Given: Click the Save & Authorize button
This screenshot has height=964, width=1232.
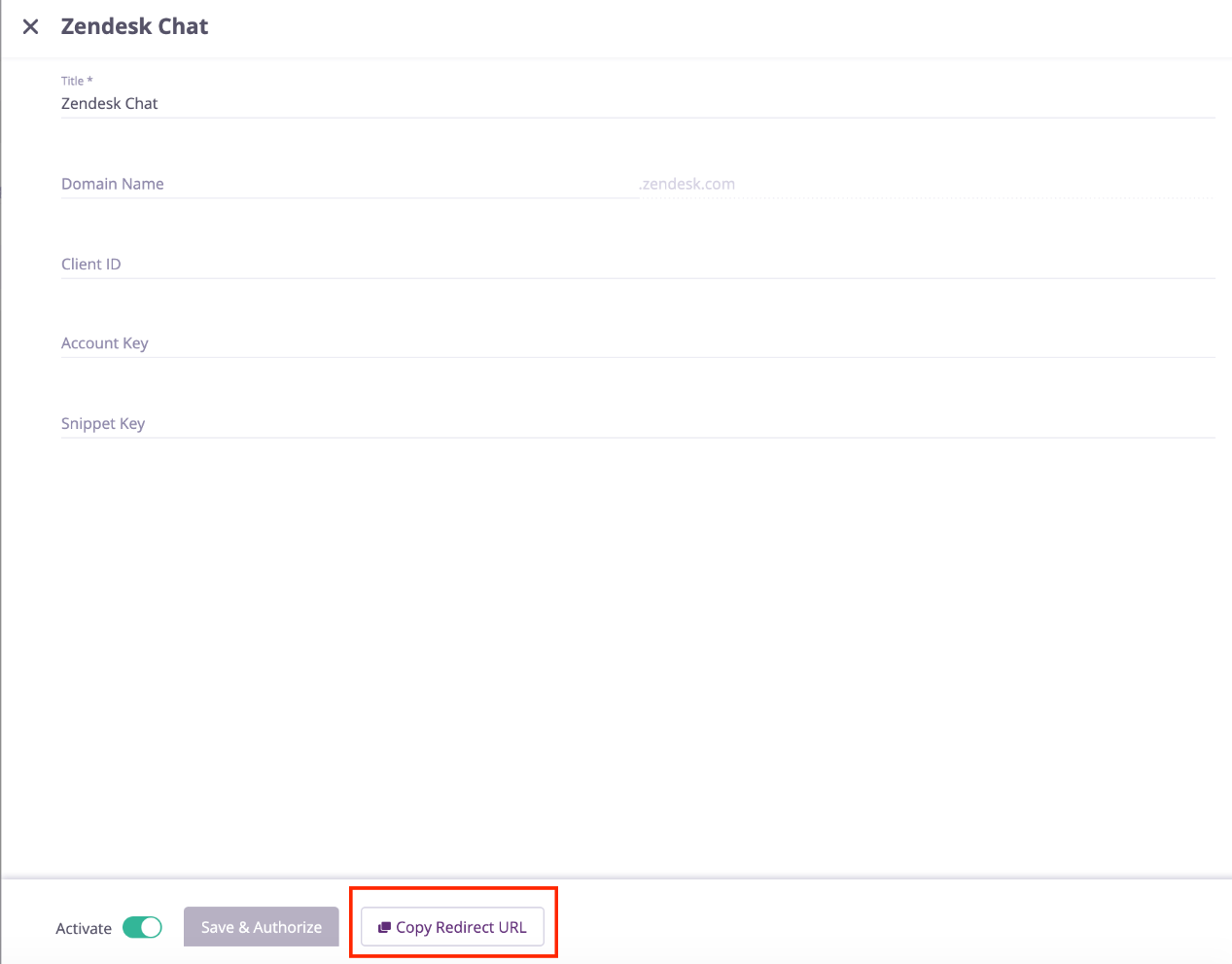Looking at the screenshot, I should point(262,927).
